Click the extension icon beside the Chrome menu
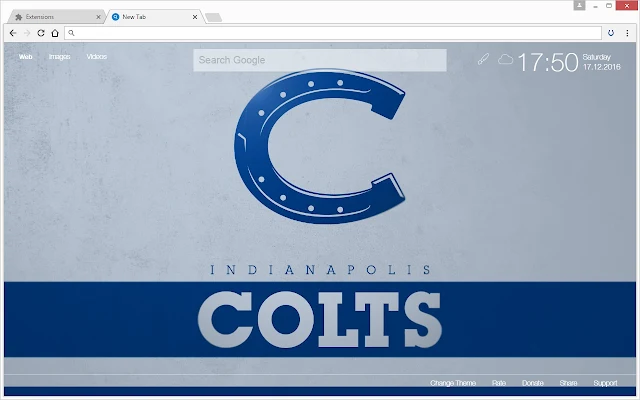Screen dimensions: 640x400 click(611, 33)
